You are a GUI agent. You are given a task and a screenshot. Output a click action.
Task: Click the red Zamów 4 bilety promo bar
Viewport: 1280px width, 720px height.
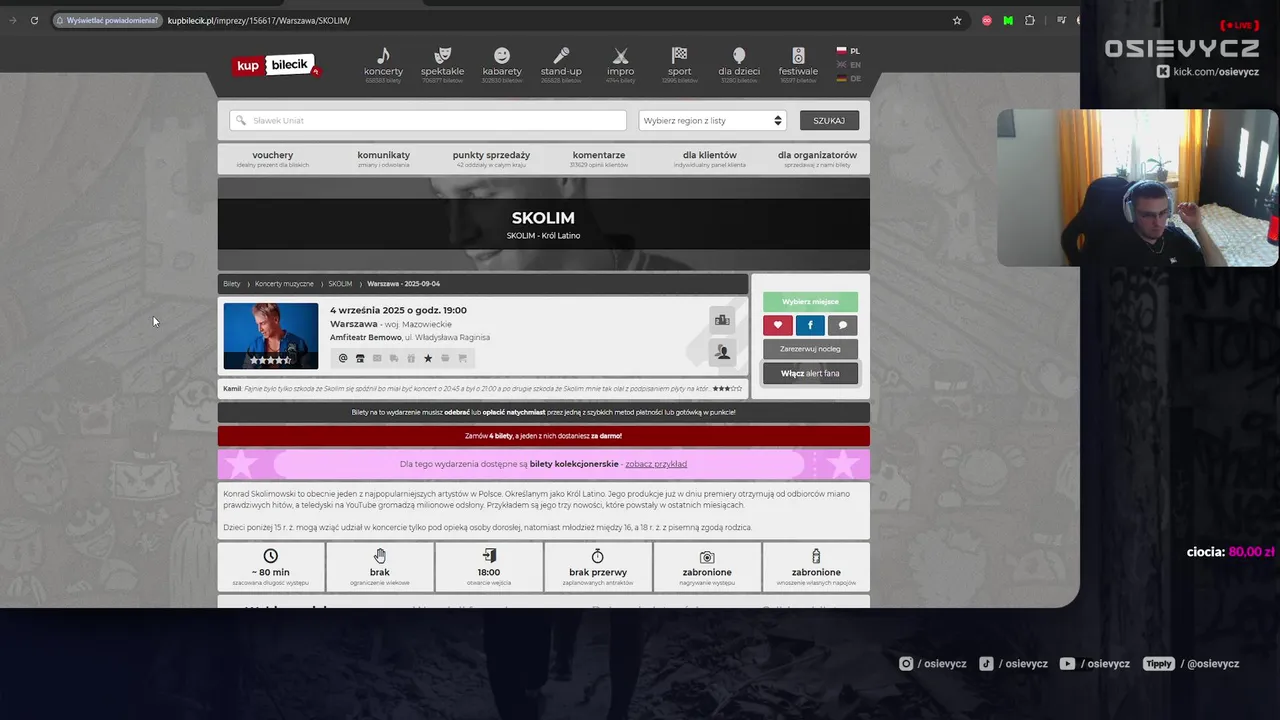pos(544,436)
